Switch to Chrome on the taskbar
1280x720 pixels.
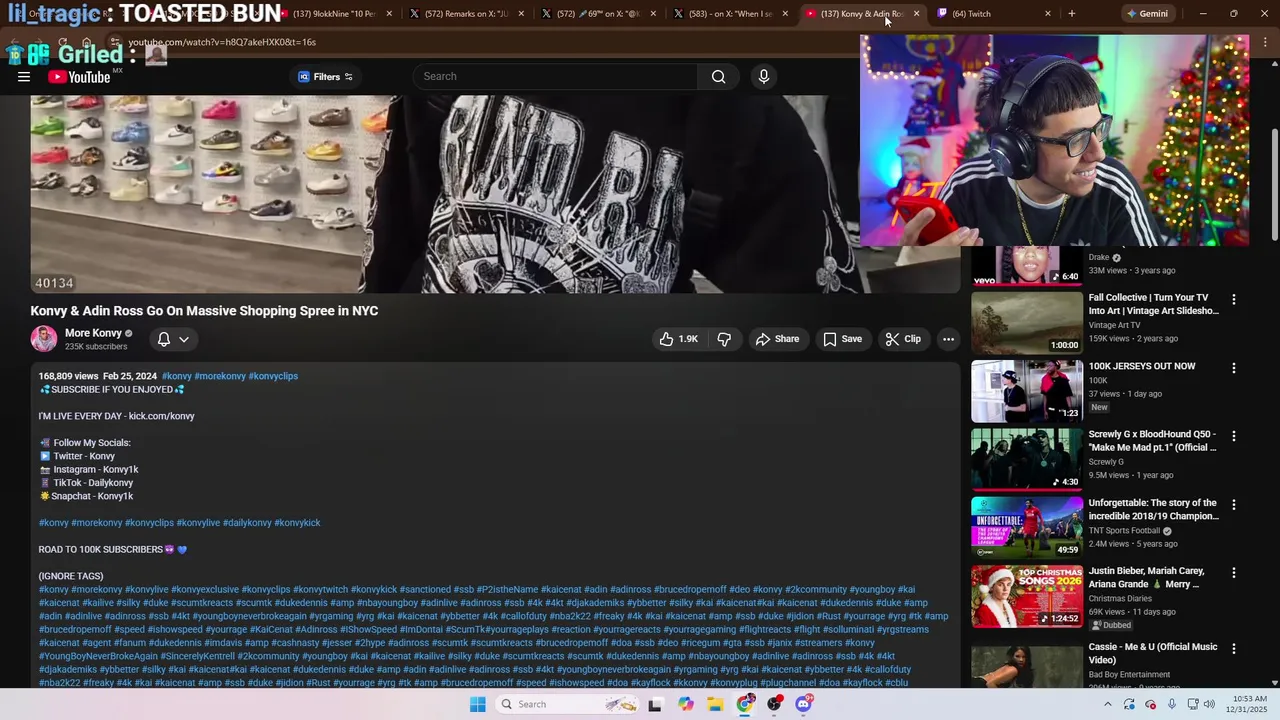745,704
